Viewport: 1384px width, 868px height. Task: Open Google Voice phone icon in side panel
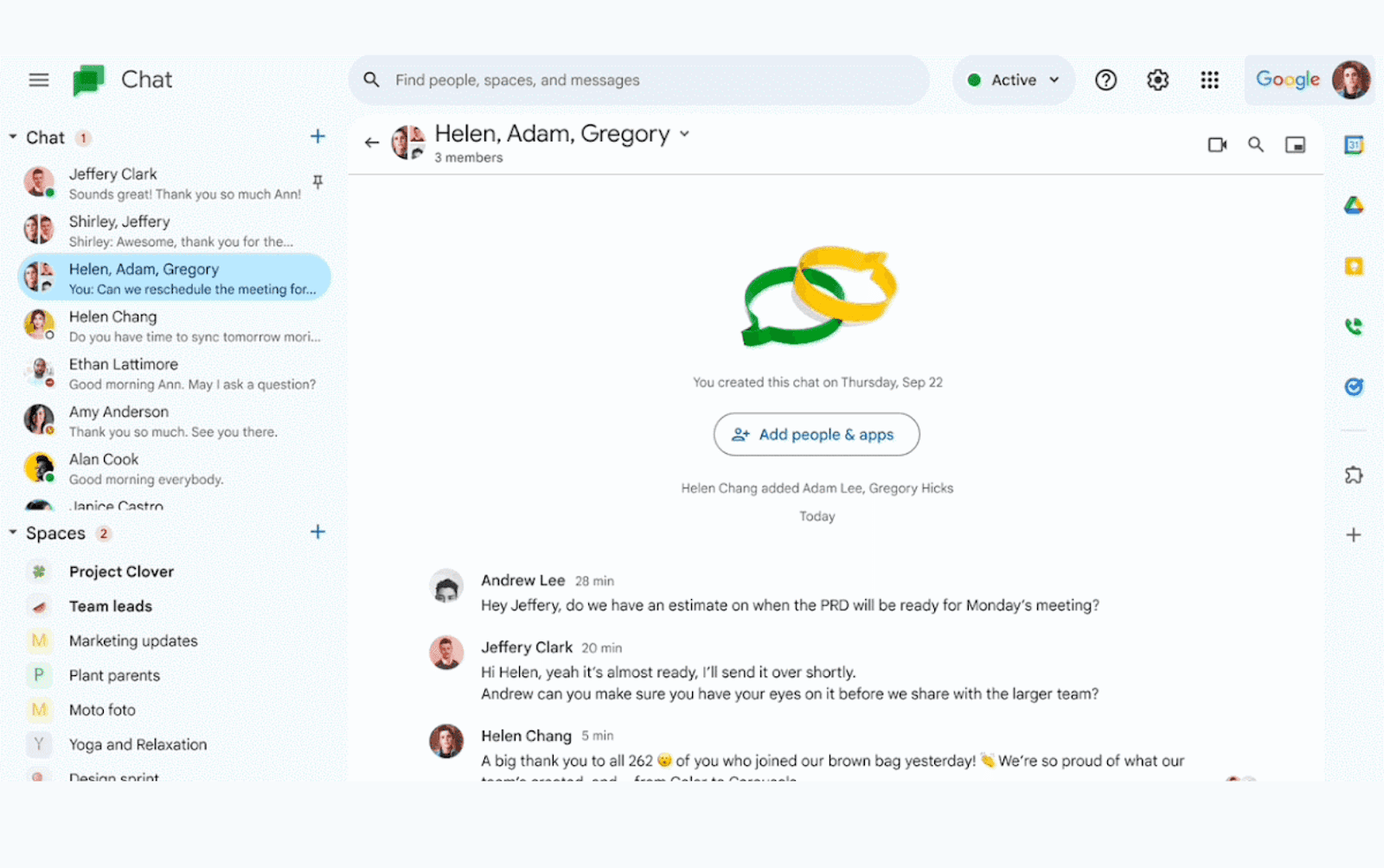click(1354, 326)
